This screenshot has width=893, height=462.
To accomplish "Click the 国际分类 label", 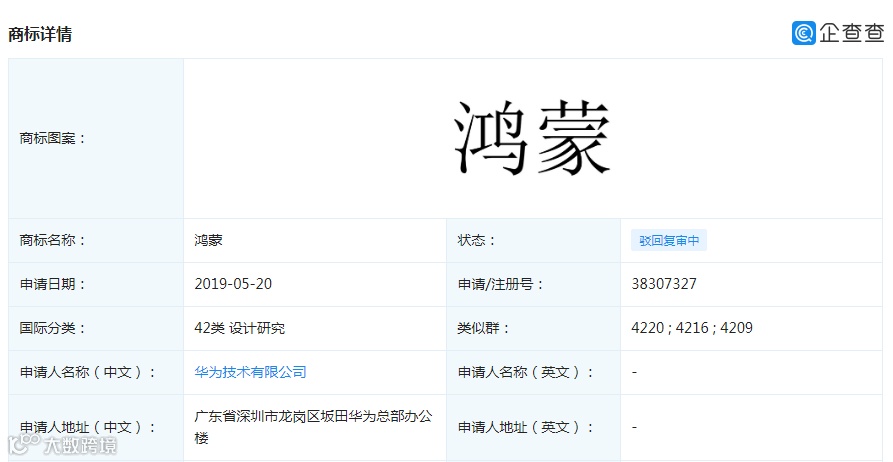I will [x=52, y=328].
